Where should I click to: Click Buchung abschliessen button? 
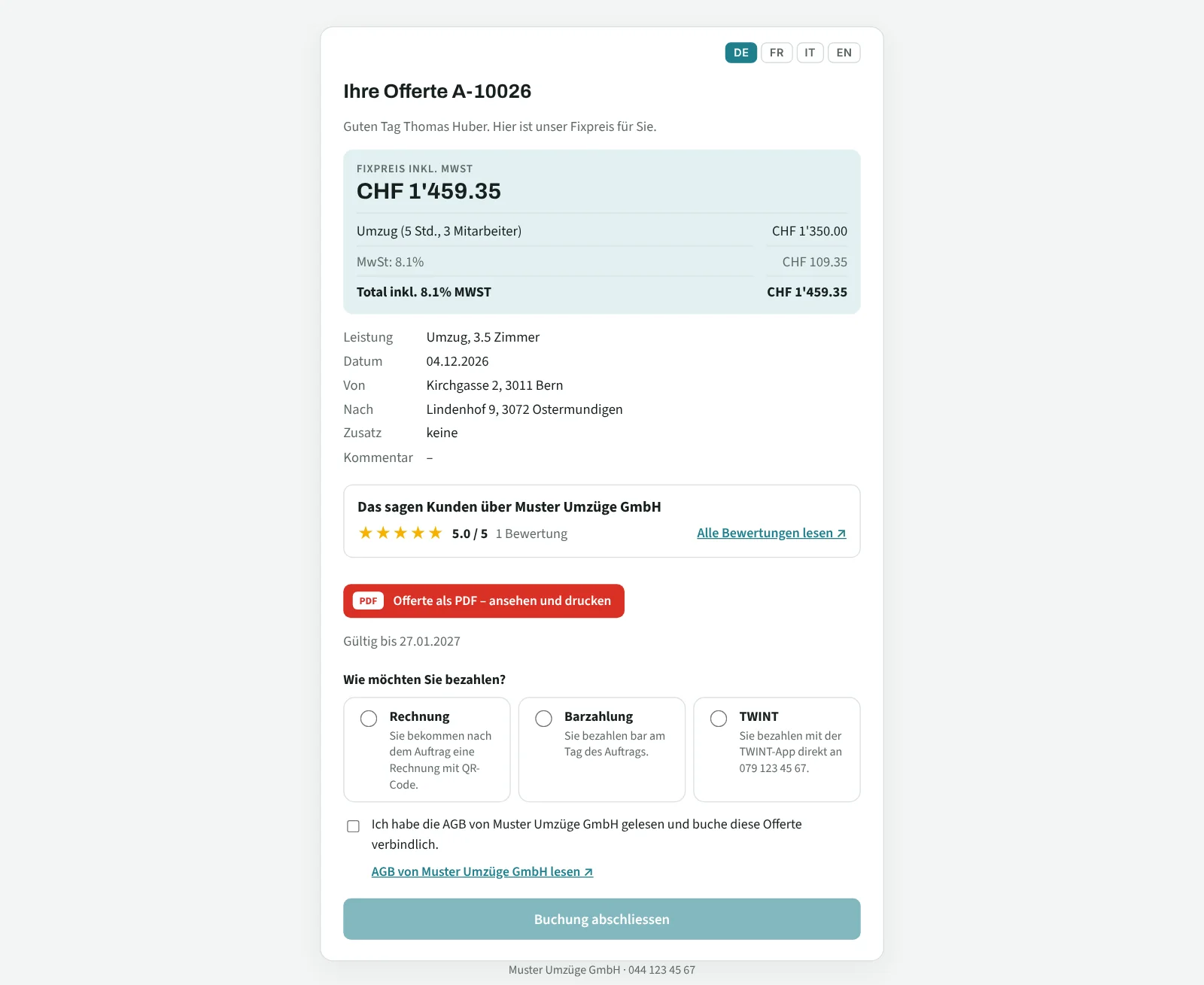(x=602, y=919)
